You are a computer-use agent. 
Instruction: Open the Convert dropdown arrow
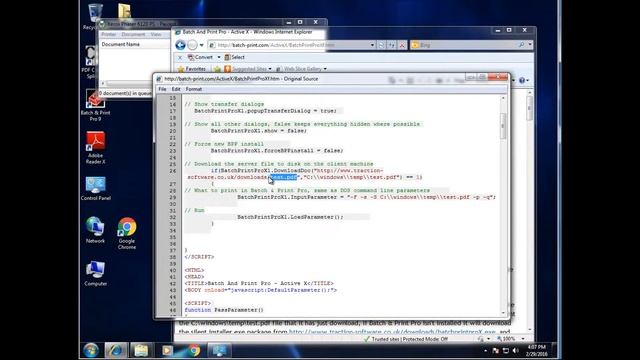pos(219,57)
